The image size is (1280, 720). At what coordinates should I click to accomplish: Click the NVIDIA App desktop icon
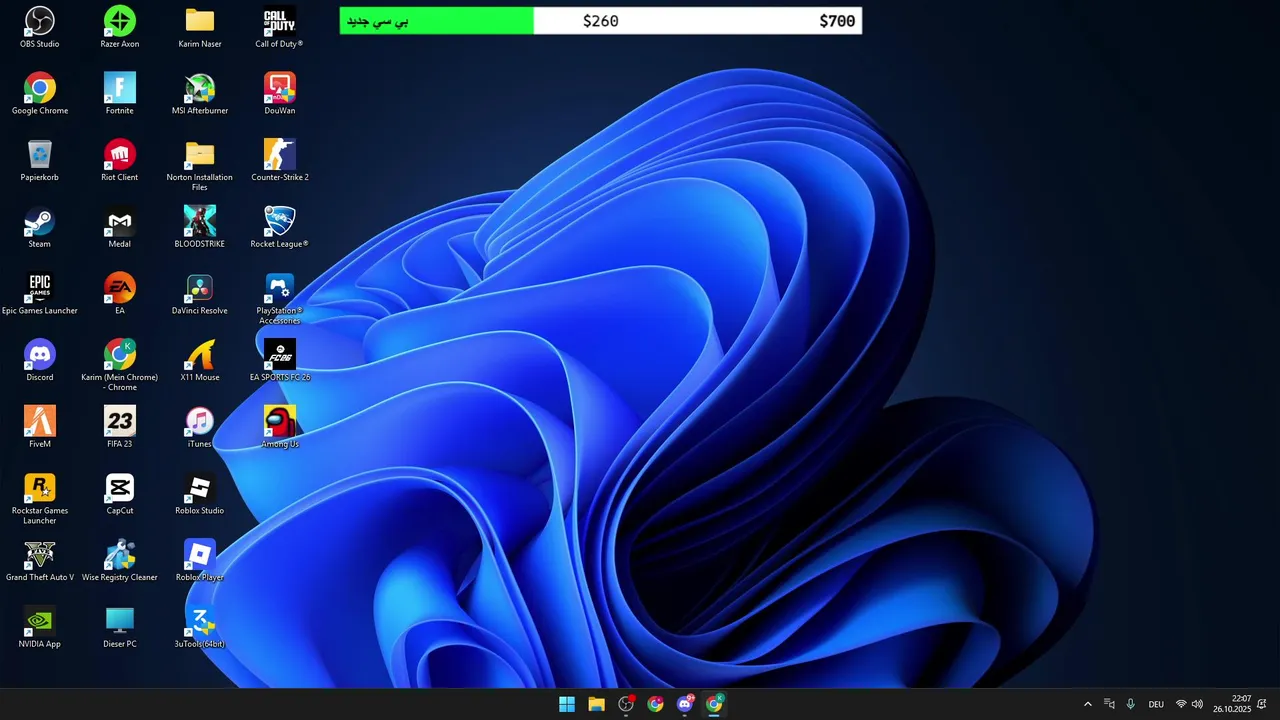tap(40, 627)
